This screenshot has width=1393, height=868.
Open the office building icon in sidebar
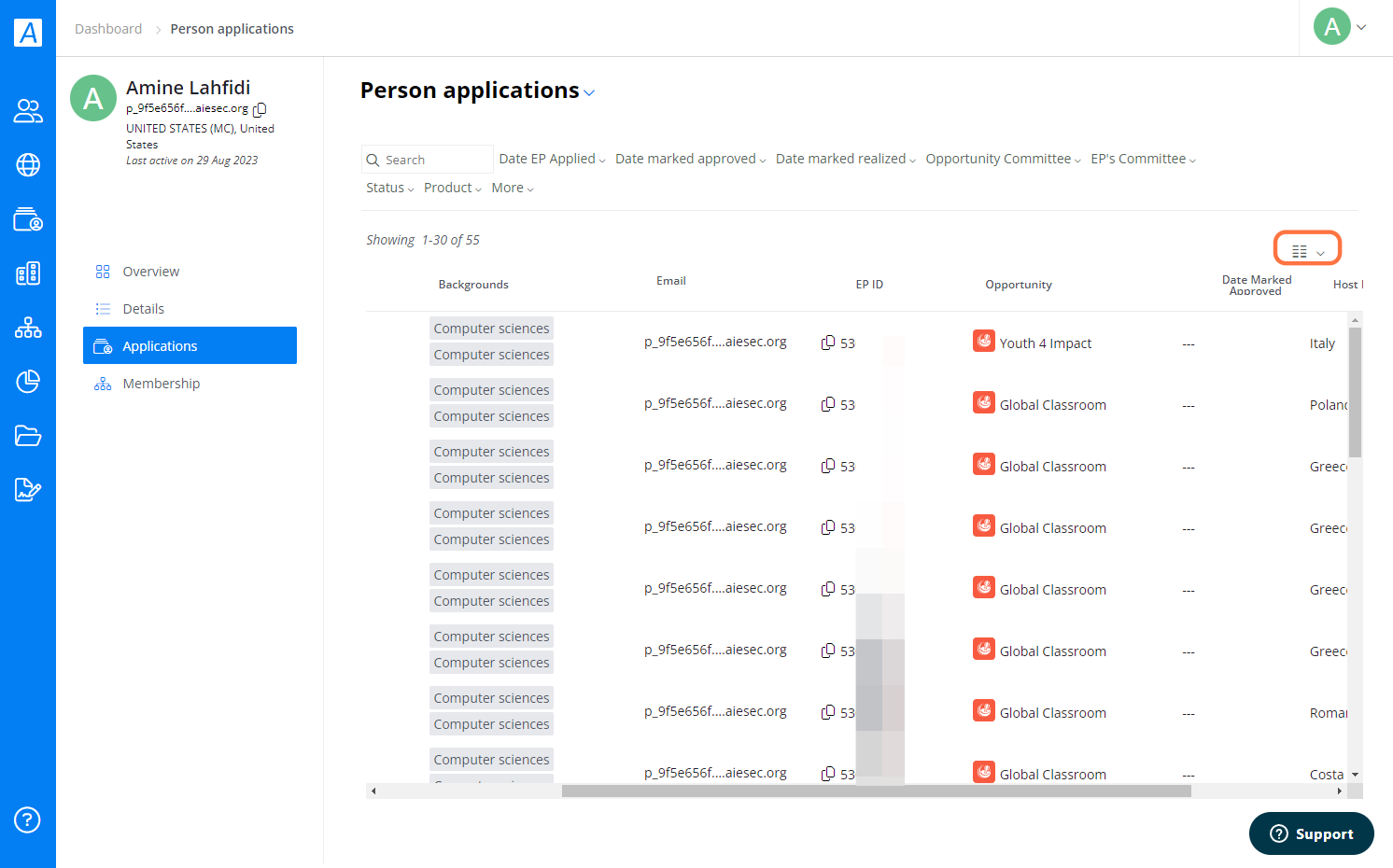pyautogui.click(x=28, y=273)
